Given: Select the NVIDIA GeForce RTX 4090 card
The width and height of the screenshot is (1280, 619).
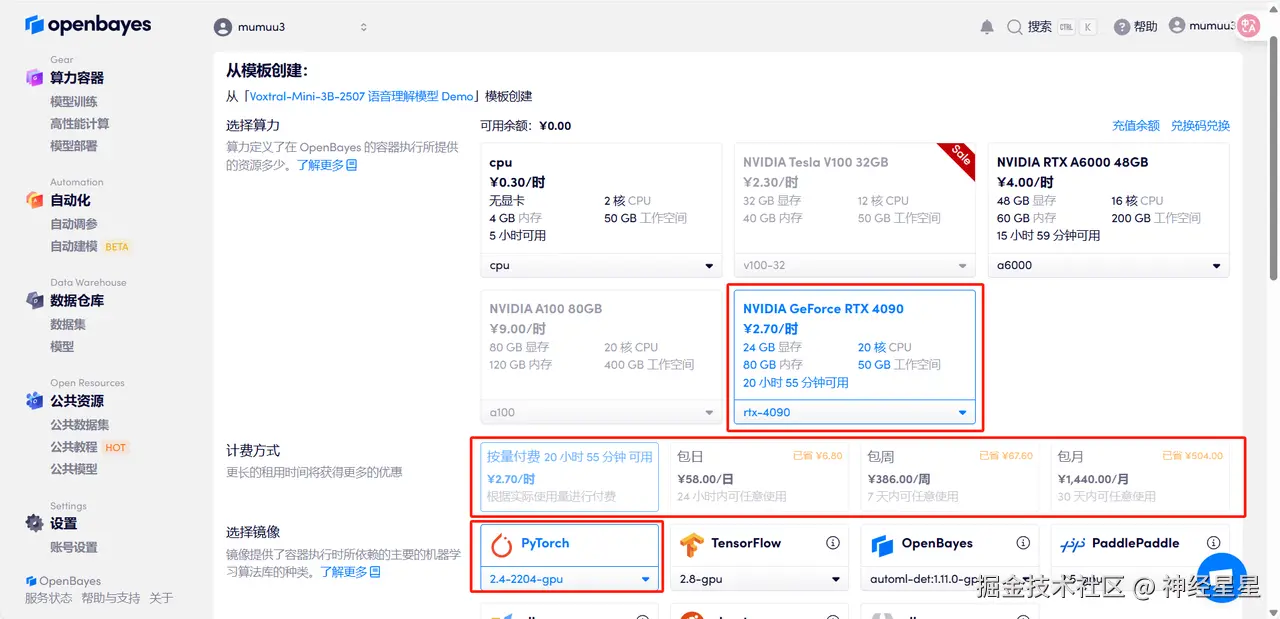Looking at the screenshot, I should point(855,357).
